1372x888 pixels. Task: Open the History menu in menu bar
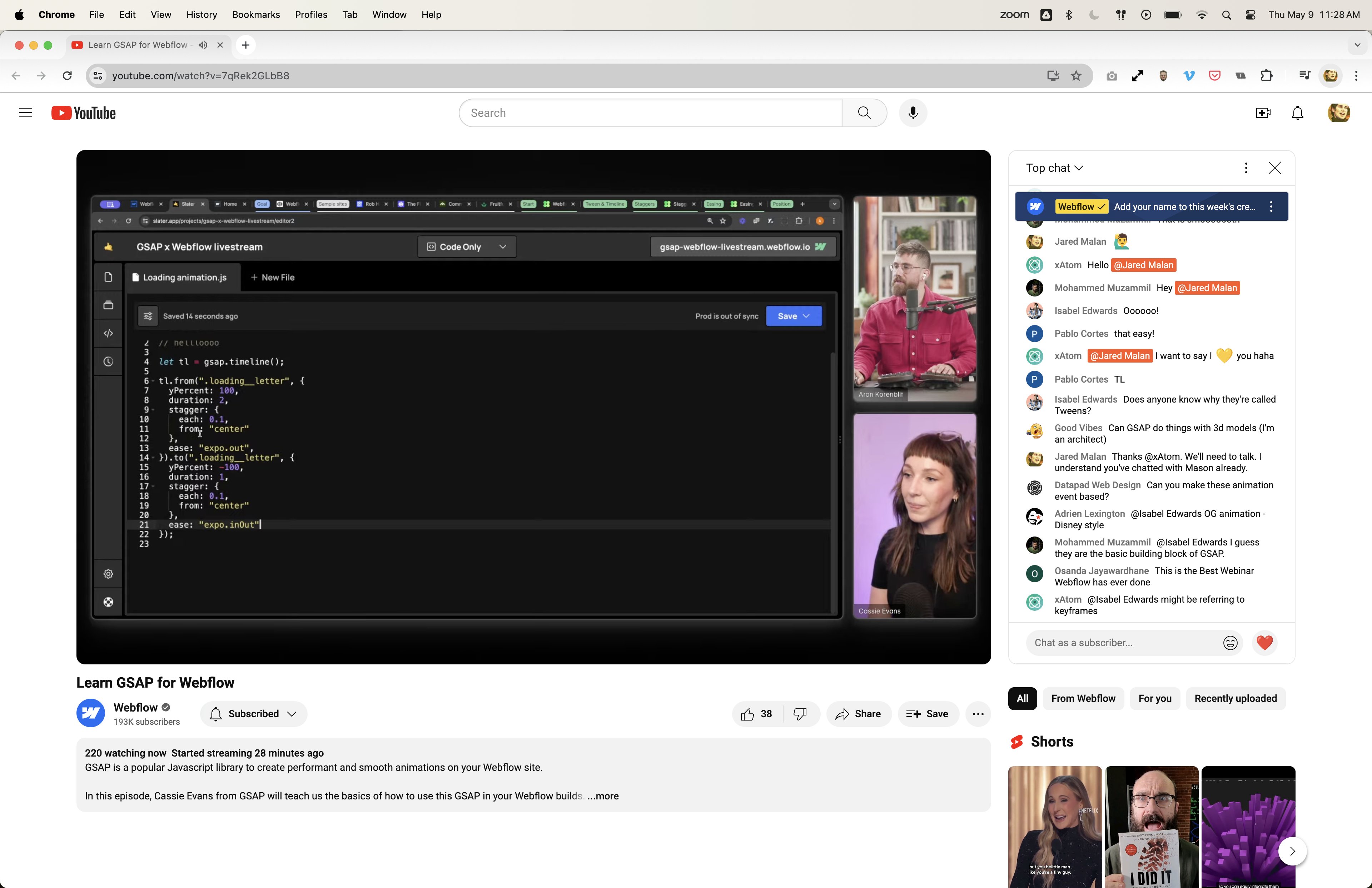click(201, 14)
